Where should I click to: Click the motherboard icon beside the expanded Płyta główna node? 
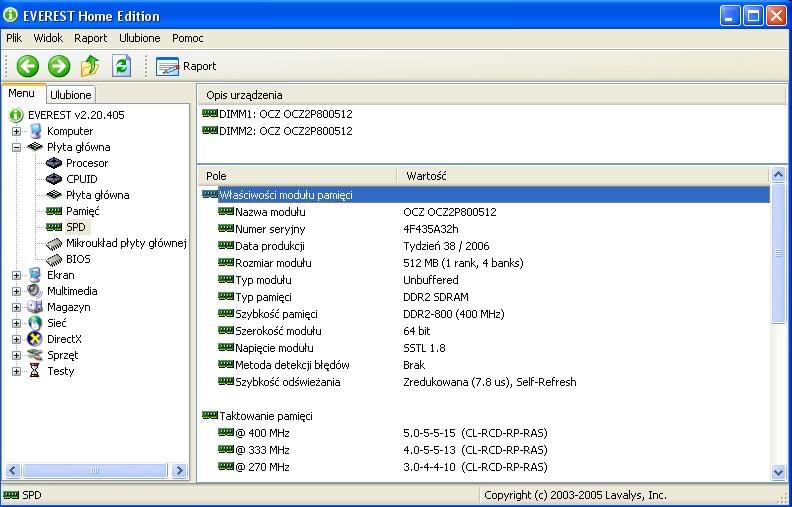coord(35,147)
